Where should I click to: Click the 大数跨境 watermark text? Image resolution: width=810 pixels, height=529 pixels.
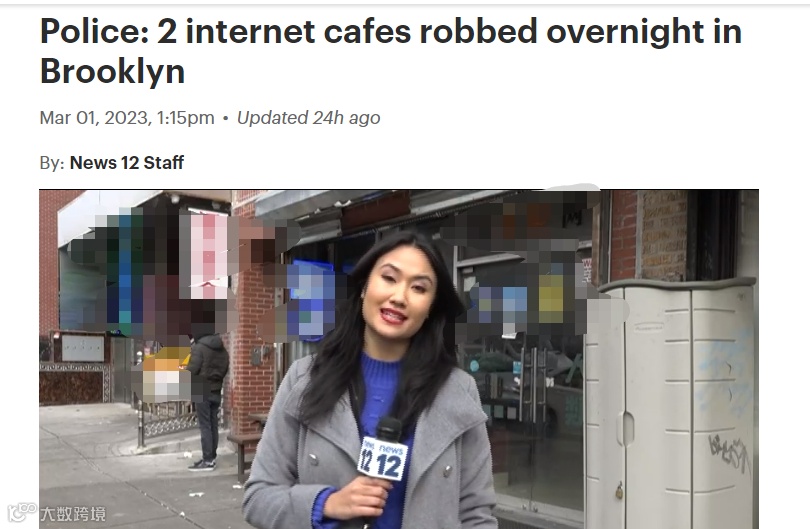(73, 514)
